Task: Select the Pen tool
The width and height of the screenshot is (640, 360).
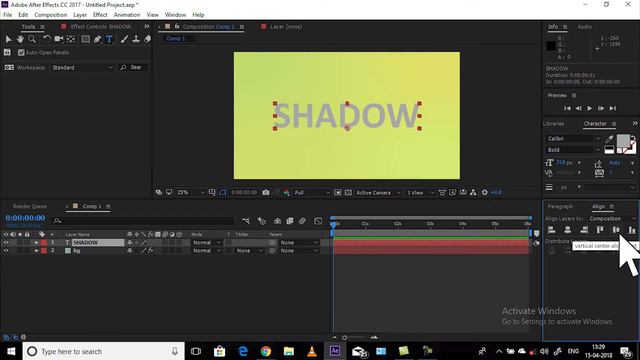Action: pos(97,39)
